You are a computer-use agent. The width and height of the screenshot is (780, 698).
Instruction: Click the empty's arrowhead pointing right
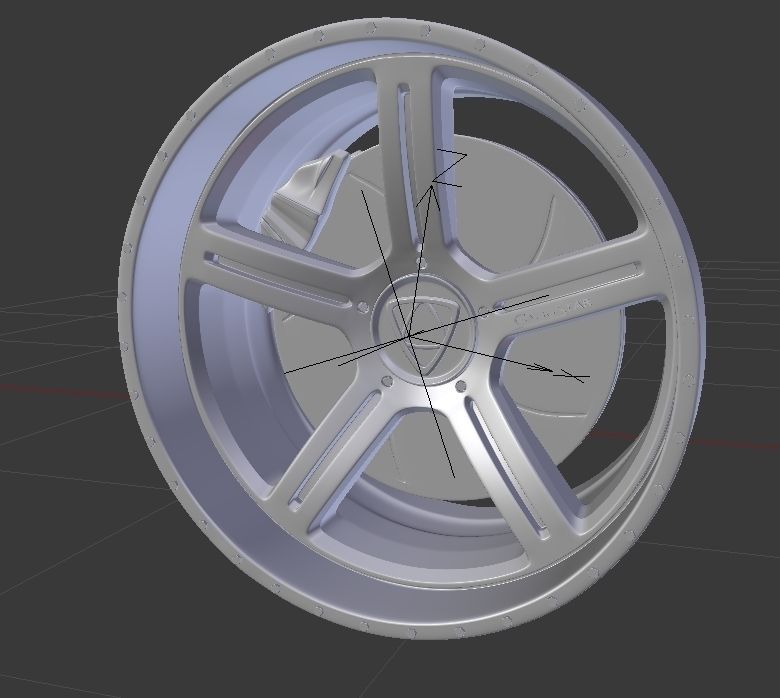point(545,369)
